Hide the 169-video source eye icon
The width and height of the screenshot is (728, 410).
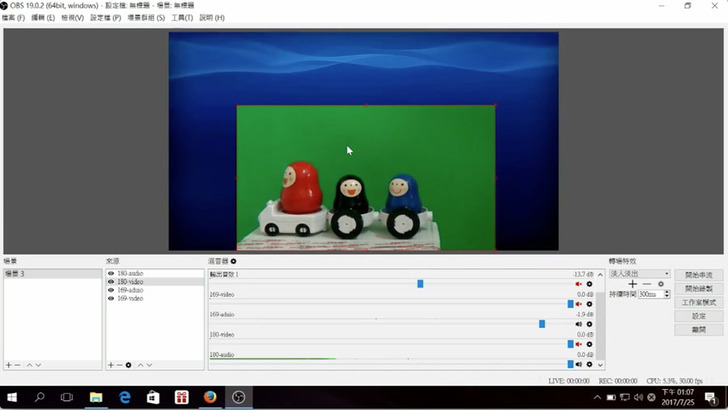tap(111, 298)
